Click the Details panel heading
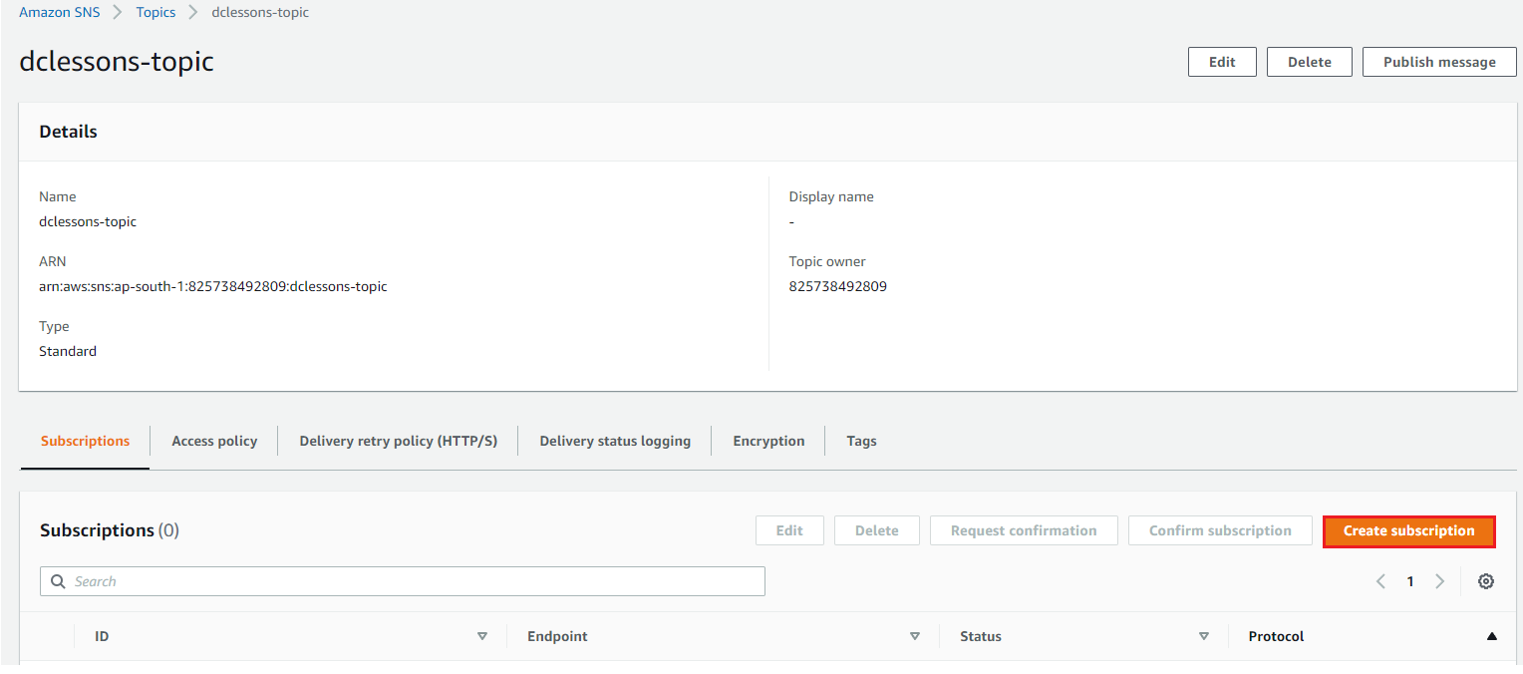Screen dimensions: 1523x674 pos(68,131)
